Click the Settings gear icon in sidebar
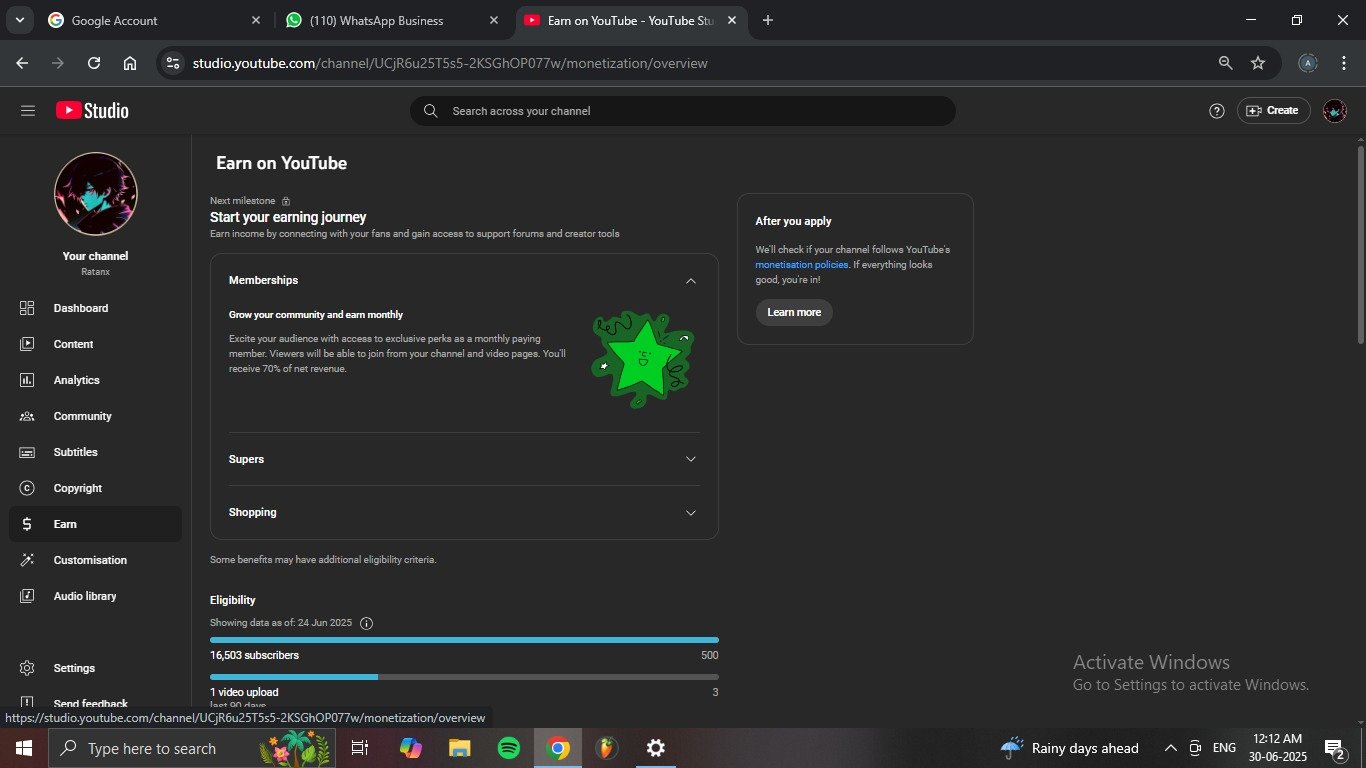The image size is (1366, 768). [27, 668]
